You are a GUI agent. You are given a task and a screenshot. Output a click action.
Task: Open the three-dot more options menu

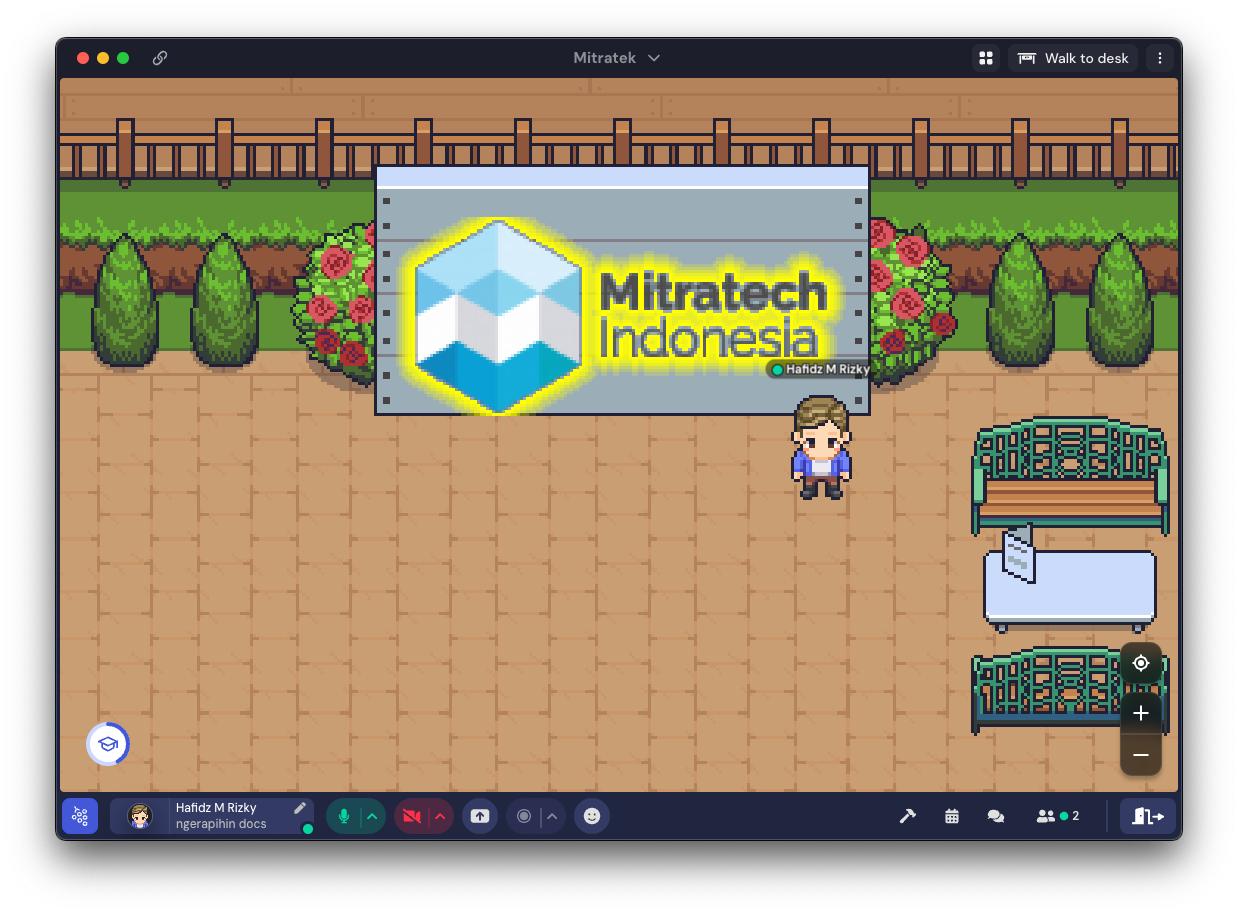pyautogui.click(x=1160, y=58)
